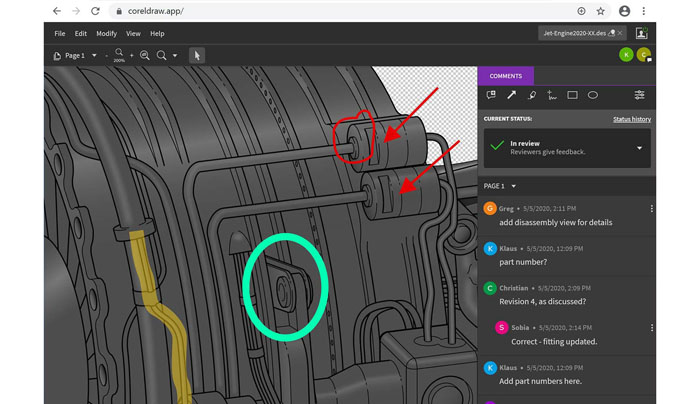
Task: Switch to the COMMENTS tab
Action: point(506,75)
